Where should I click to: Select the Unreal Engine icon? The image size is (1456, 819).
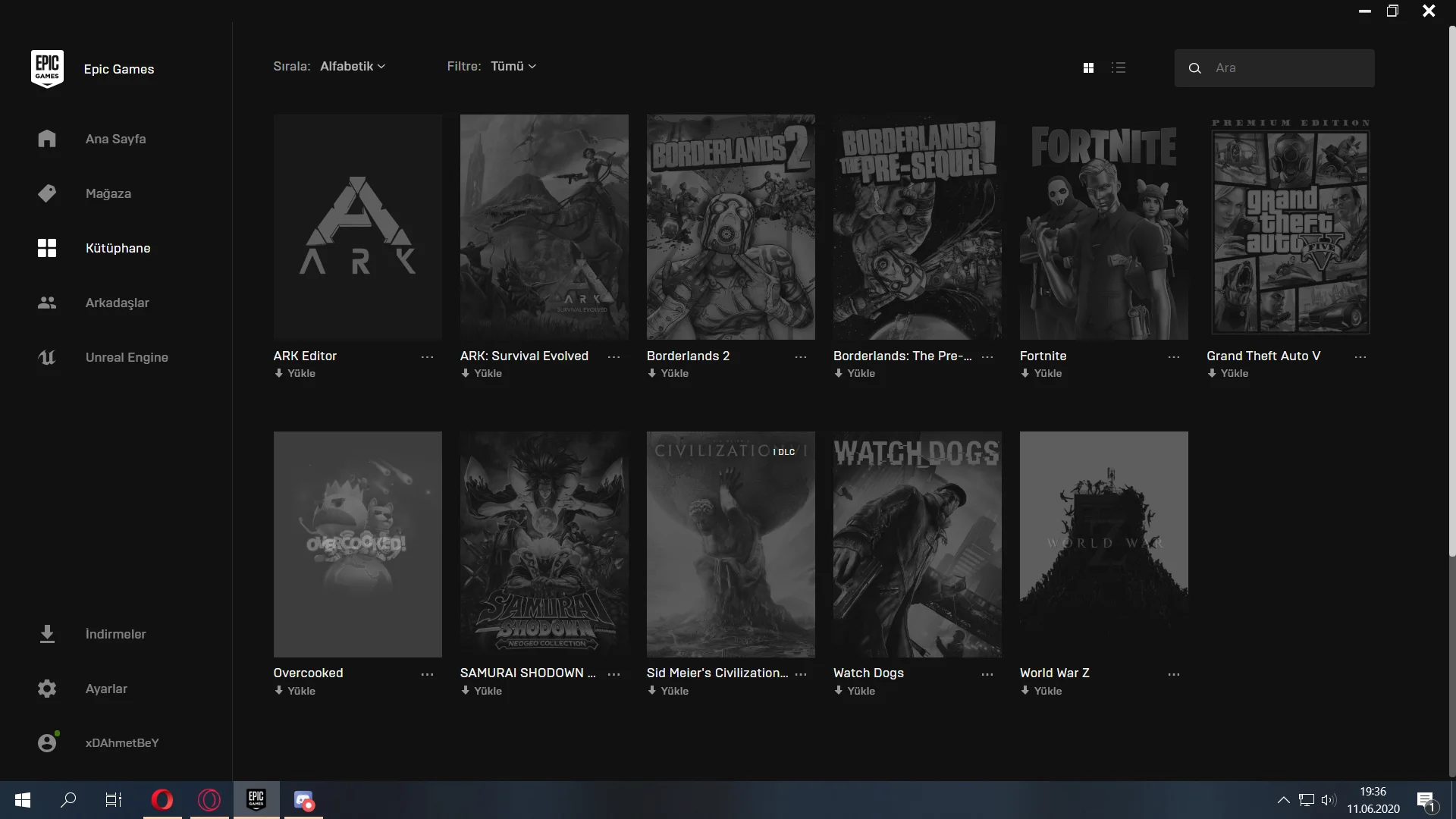click(46, 357)
